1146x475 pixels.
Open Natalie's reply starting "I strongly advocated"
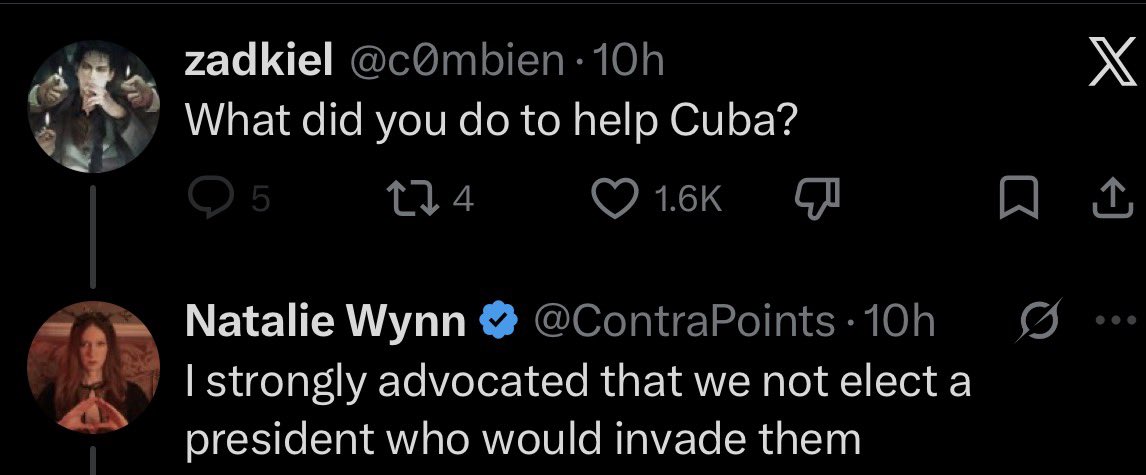tap(578, 410)
